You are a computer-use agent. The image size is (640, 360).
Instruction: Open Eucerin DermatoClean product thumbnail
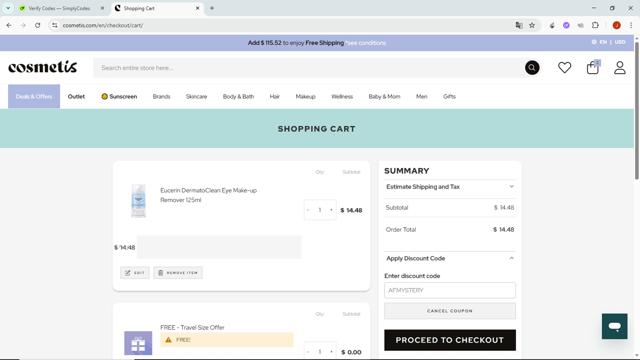click(x=138, y=200)
